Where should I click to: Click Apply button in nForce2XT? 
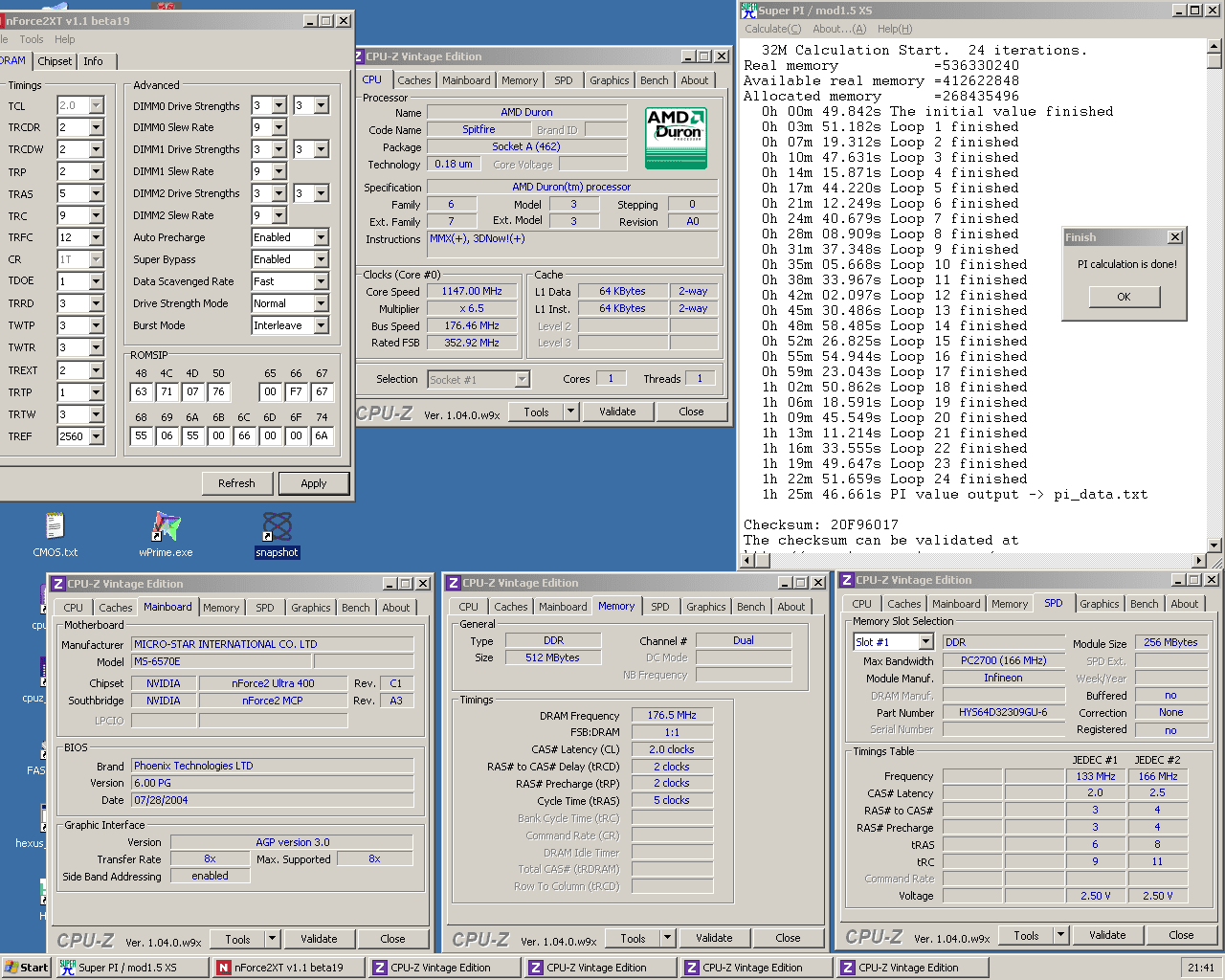tap(314, 483)
